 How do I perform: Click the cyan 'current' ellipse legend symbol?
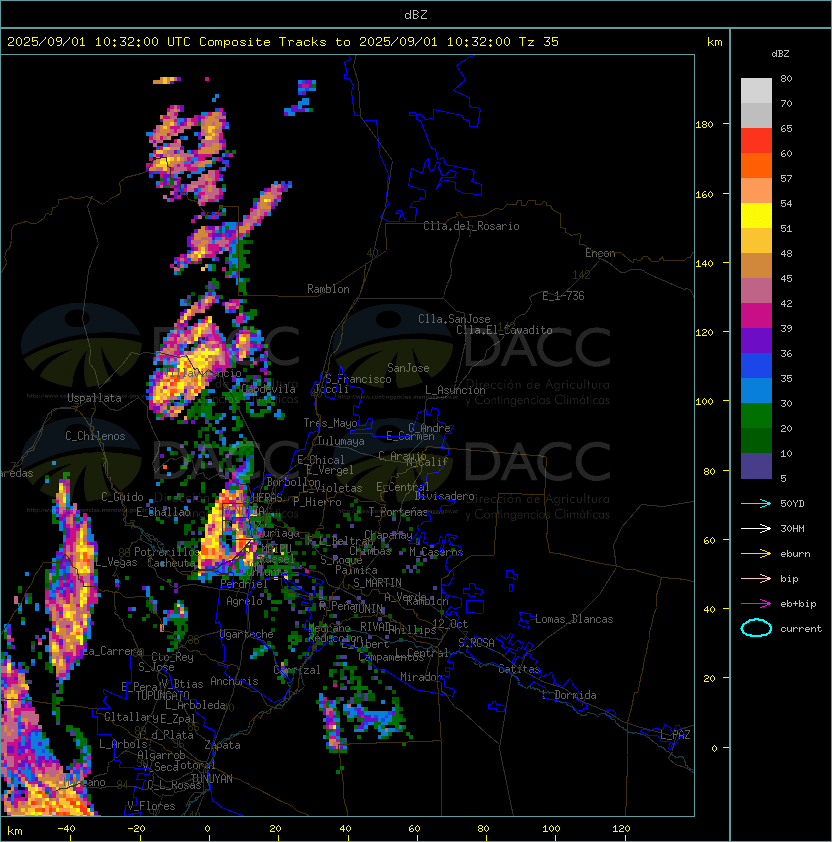(756, 628)
